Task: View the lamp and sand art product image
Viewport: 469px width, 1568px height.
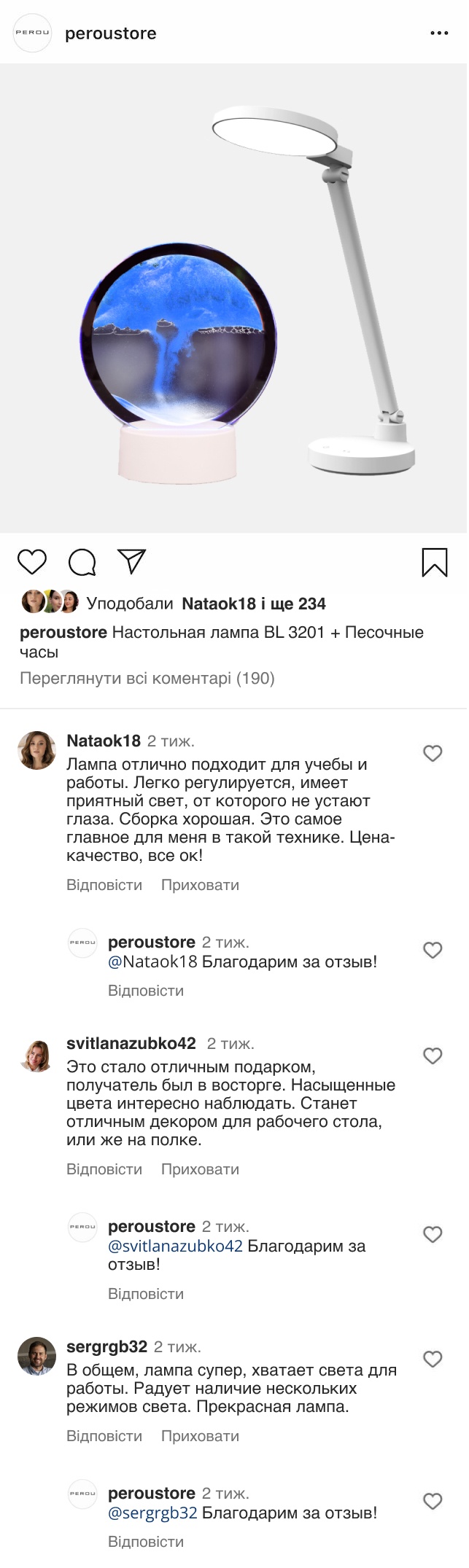Action: click(233, 297)
